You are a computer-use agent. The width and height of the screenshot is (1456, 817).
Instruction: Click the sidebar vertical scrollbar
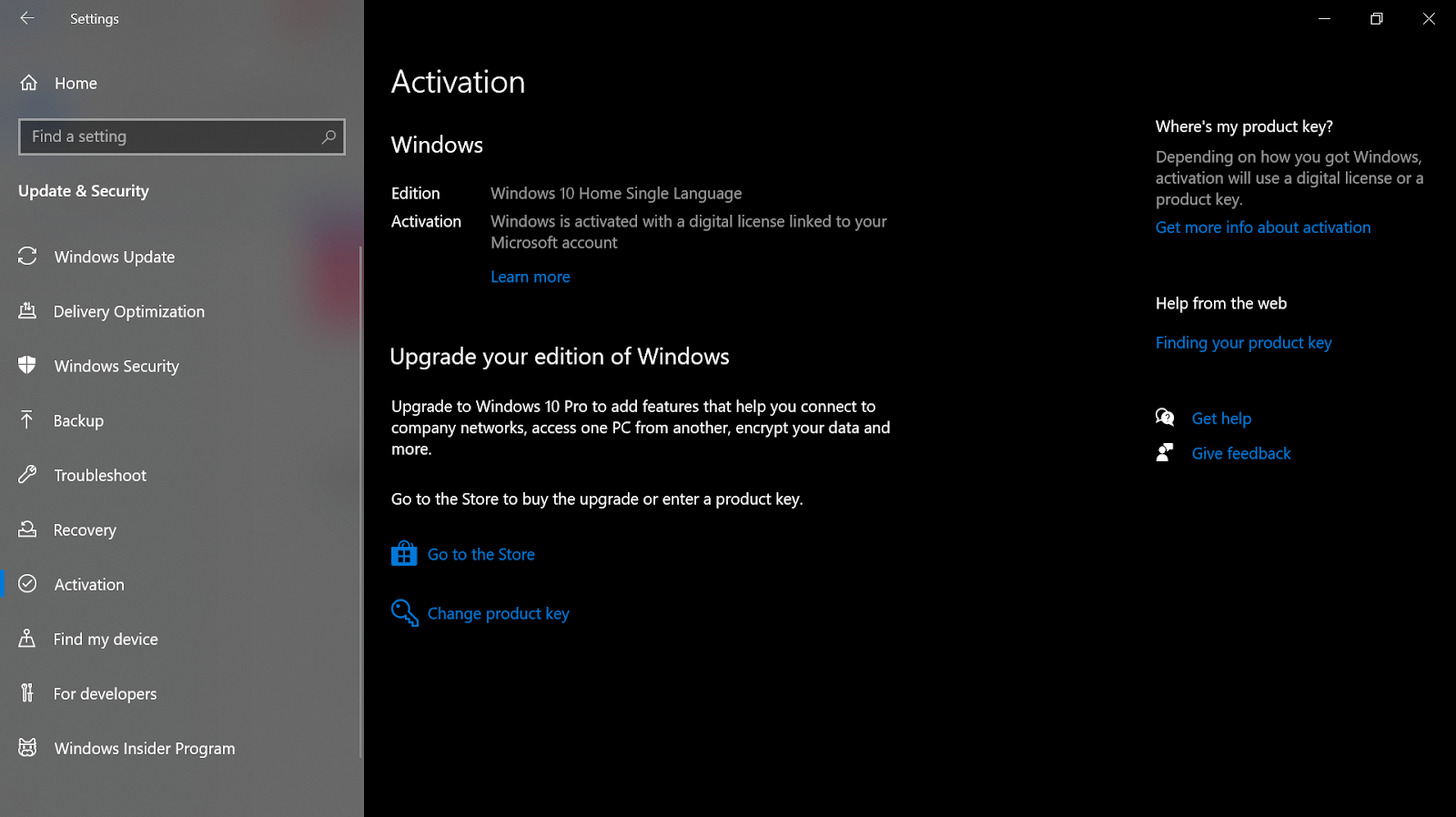[x=360, y=500]
